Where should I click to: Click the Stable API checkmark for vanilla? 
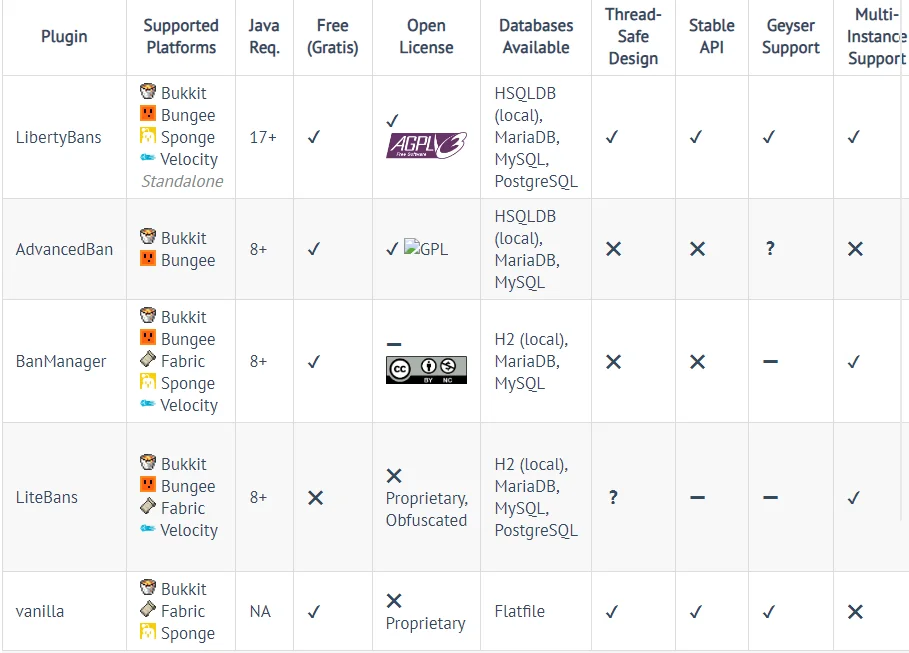697,611
